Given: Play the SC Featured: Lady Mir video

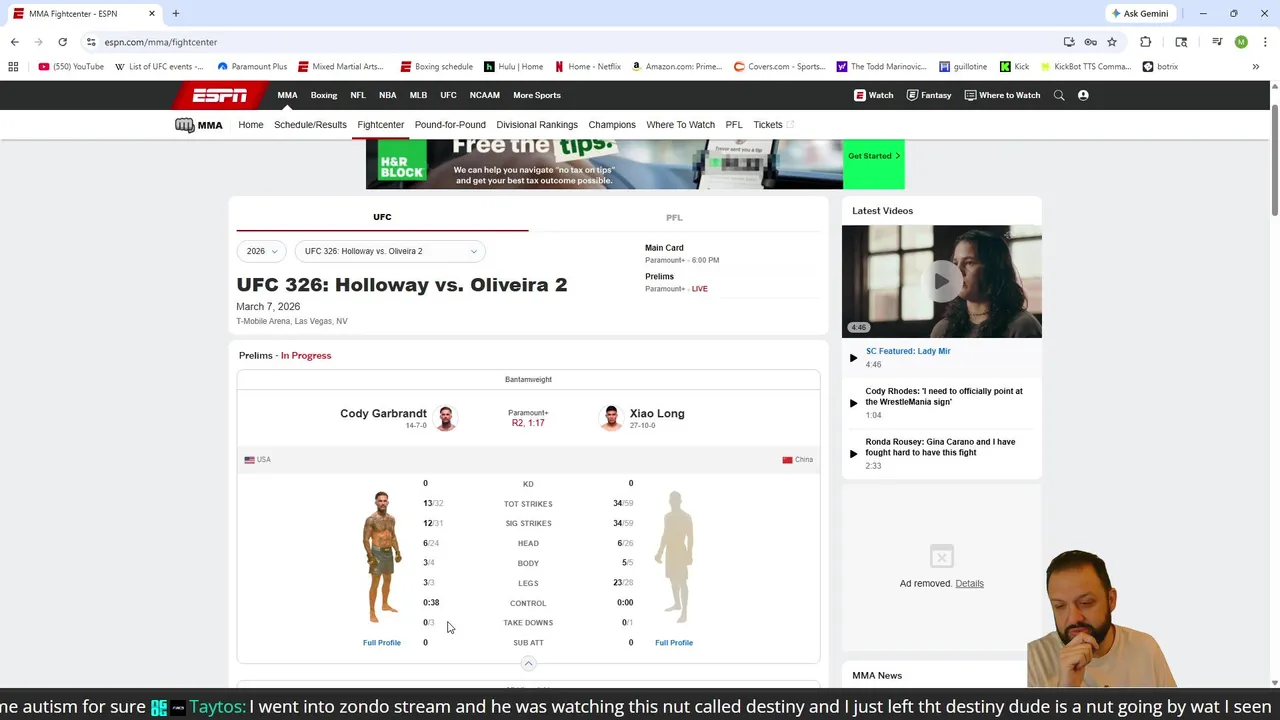Looking at the screenshot, I should pos(908,351).
